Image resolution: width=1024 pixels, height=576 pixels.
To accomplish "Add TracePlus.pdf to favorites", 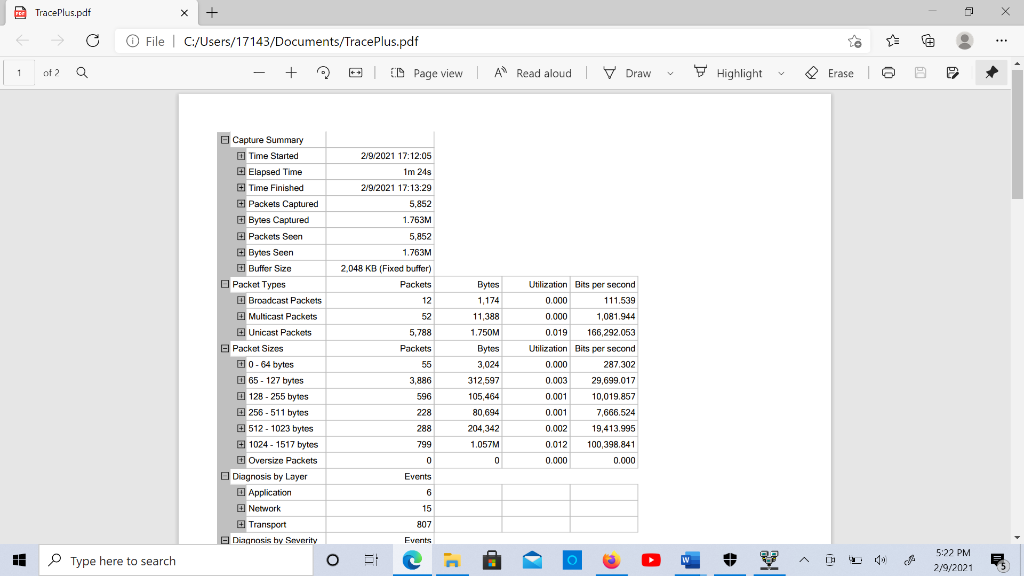I will pyautogui.click(x=855, y=41).
